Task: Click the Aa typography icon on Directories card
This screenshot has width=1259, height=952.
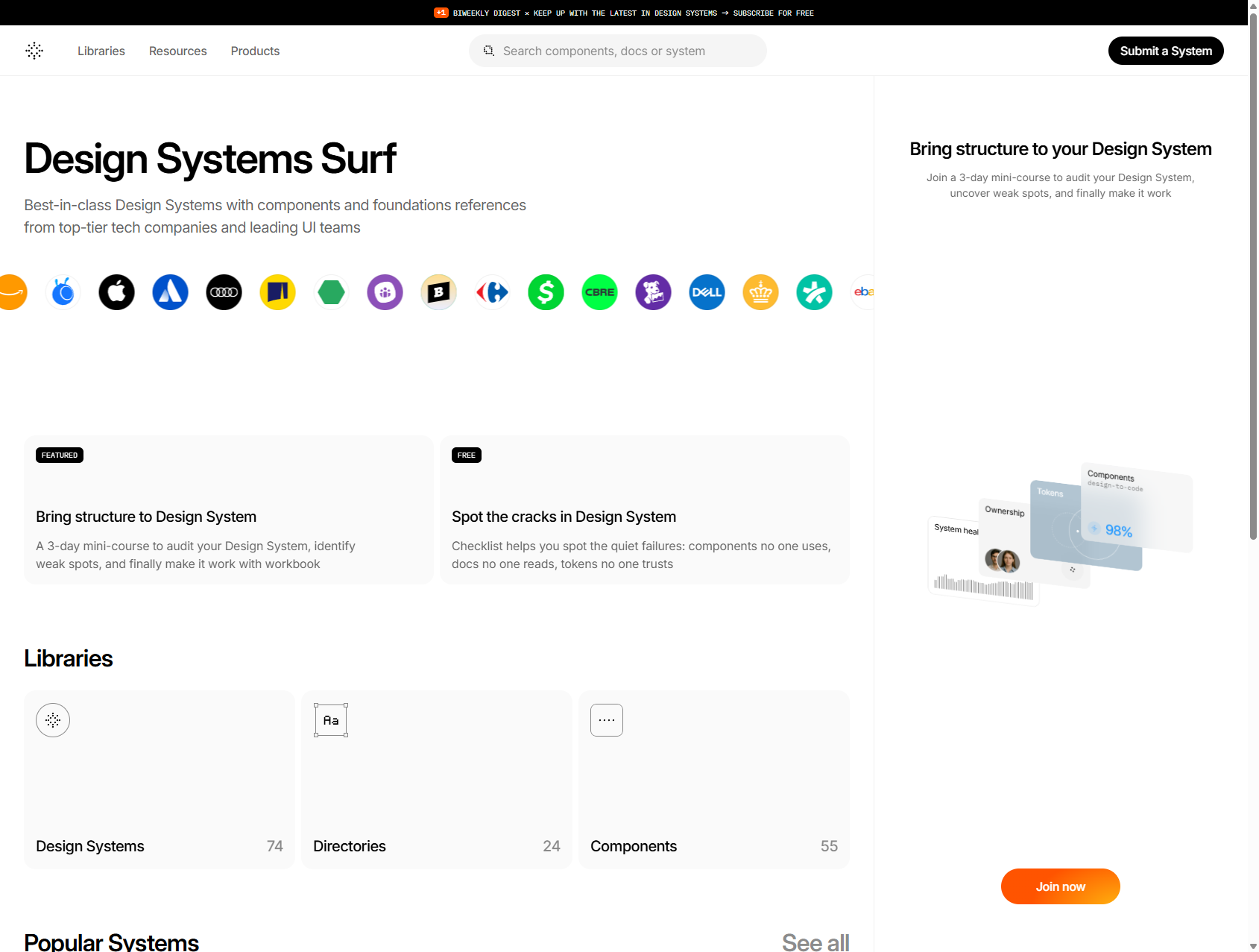Action: pyautogui.click(x=330, y=719)
